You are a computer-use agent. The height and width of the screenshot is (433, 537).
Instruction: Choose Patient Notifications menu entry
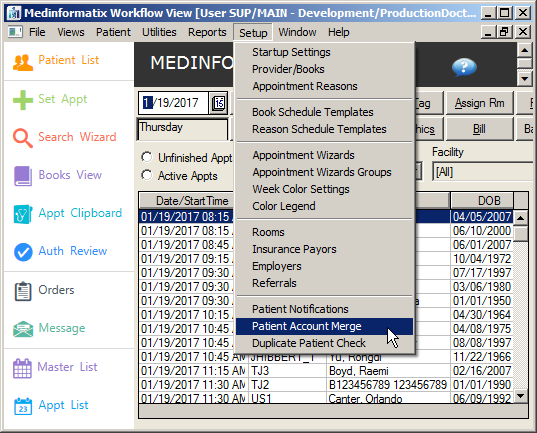point(324,309)
